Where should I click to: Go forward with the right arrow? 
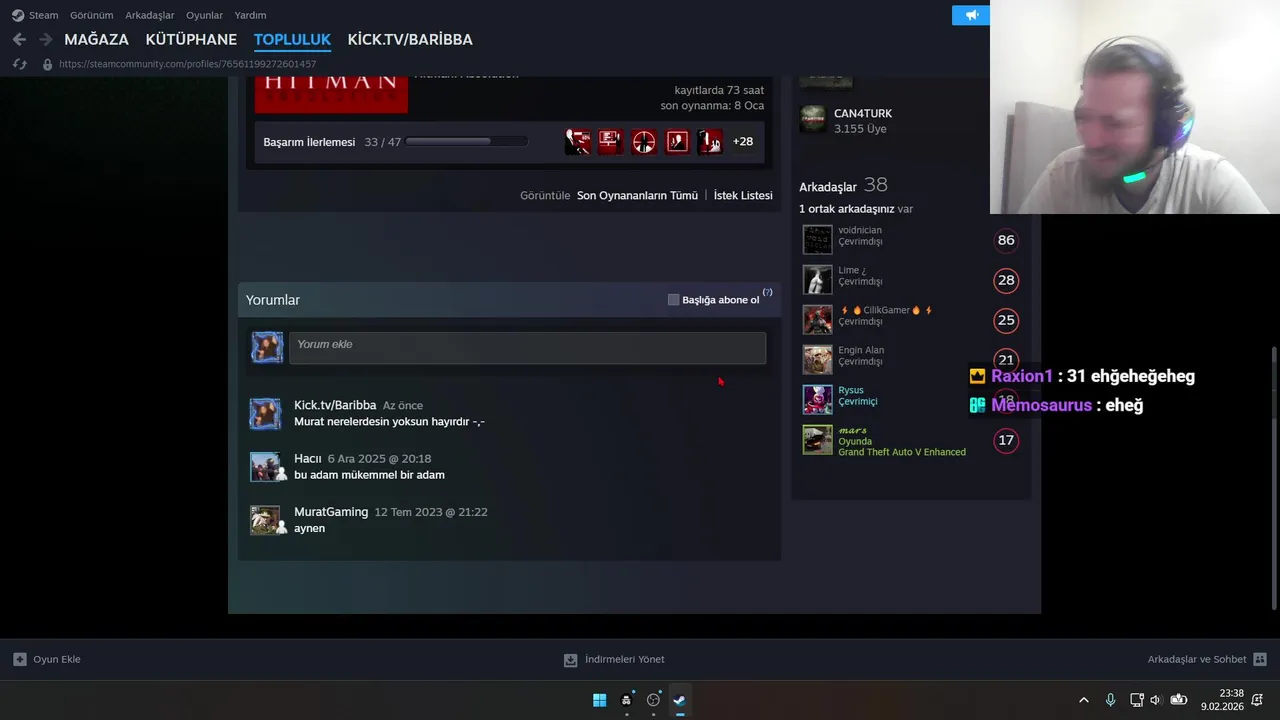click(45, 39)
